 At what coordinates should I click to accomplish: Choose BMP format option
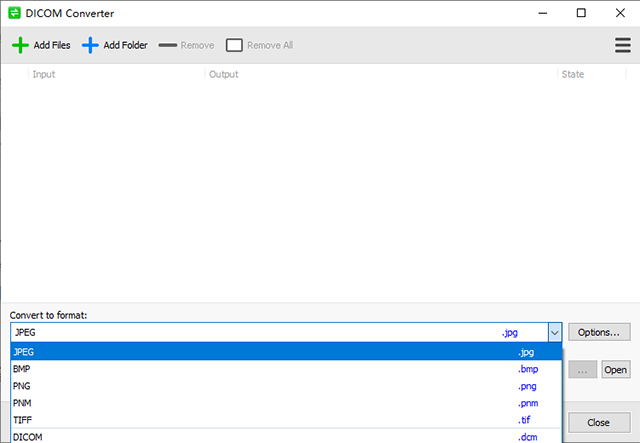(286, 369)
